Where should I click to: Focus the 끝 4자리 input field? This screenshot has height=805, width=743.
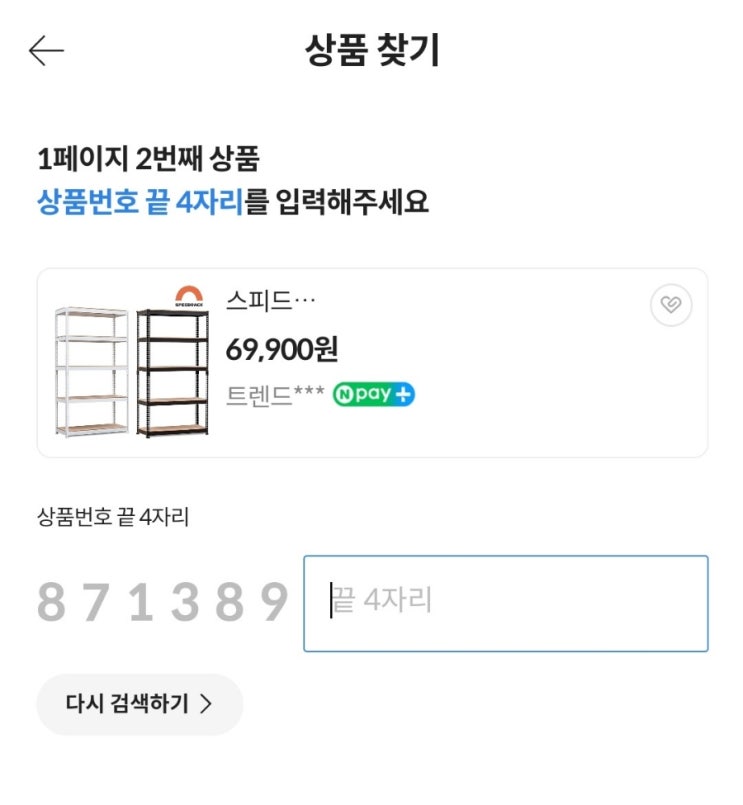(506, 603)
